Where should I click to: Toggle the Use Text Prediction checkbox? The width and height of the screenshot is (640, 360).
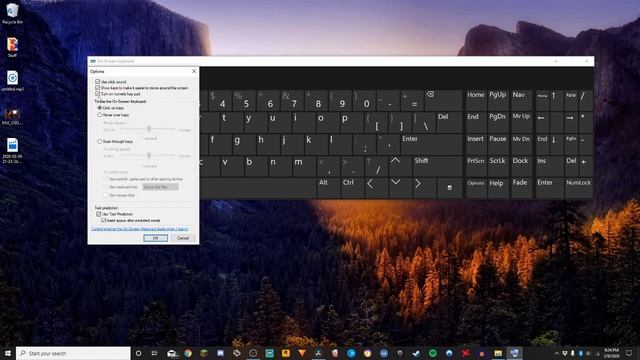(x=98, y=214)
